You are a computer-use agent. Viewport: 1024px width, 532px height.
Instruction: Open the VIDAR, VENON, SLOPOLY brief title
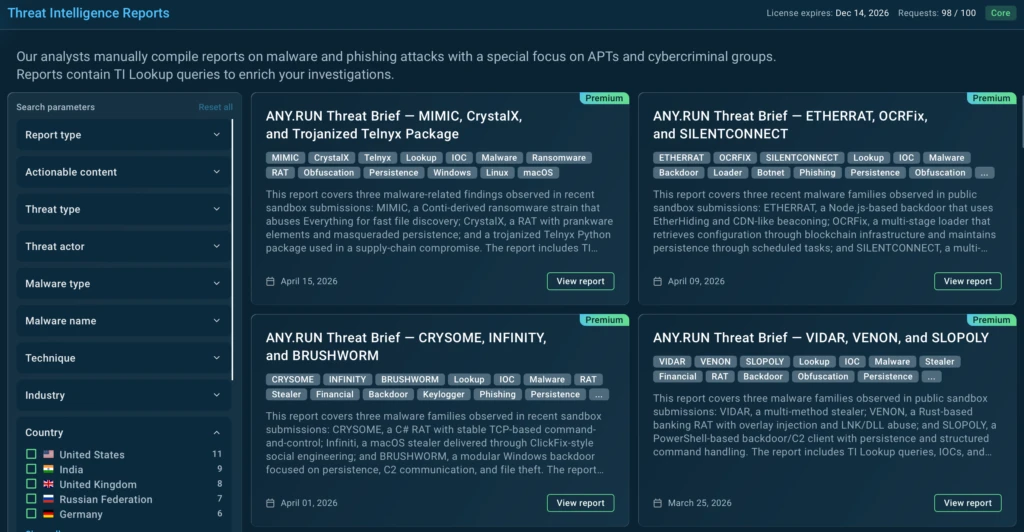[821, 338]
